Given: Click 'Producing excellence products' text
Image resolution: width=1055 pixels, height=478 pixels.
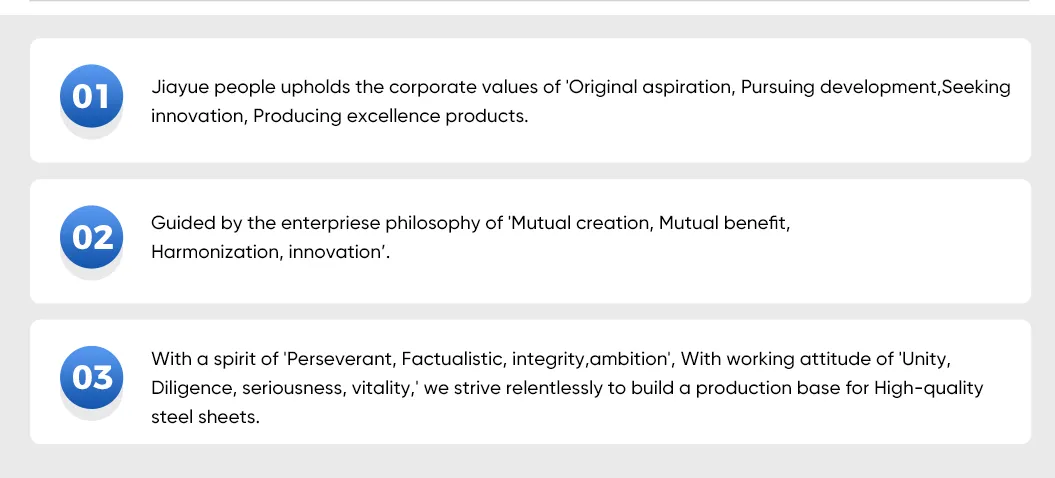Looking at the screenshot, I should click(x=390, y=116).
